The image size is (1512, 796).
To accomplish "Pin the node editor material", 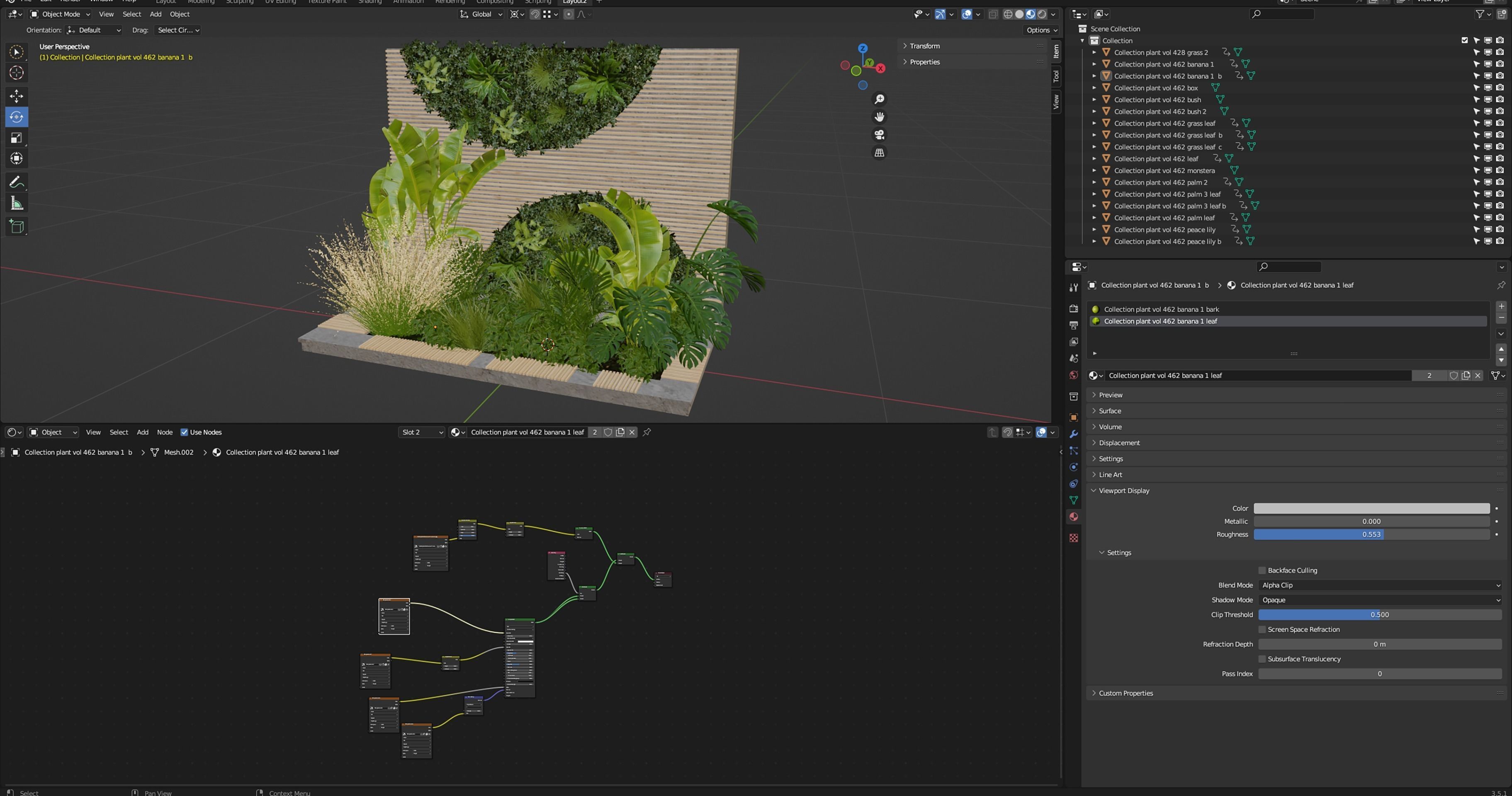I will coord(647,432).
